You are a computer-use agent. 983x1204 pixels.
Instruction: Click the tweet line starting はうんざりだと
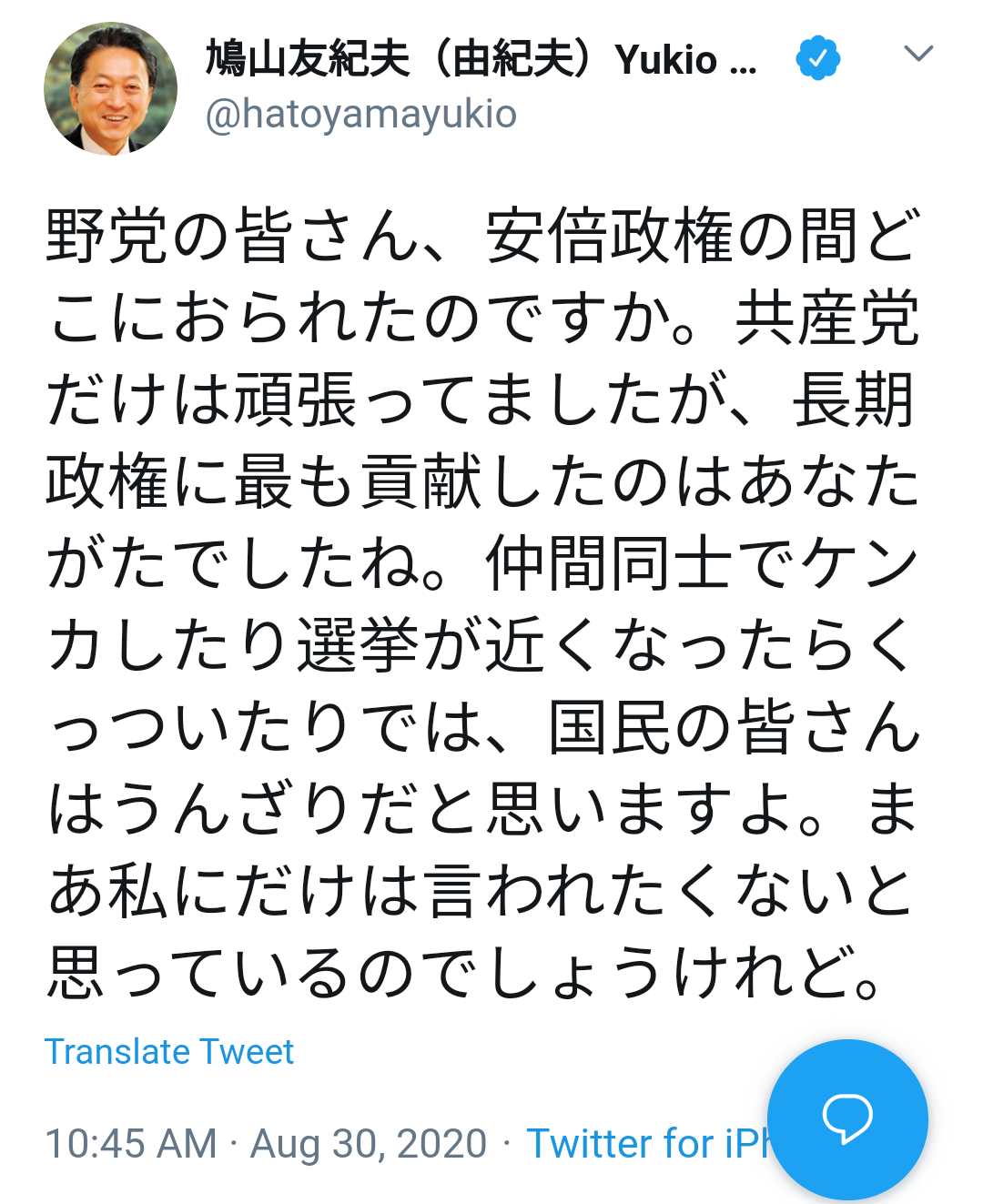[483, 810]
